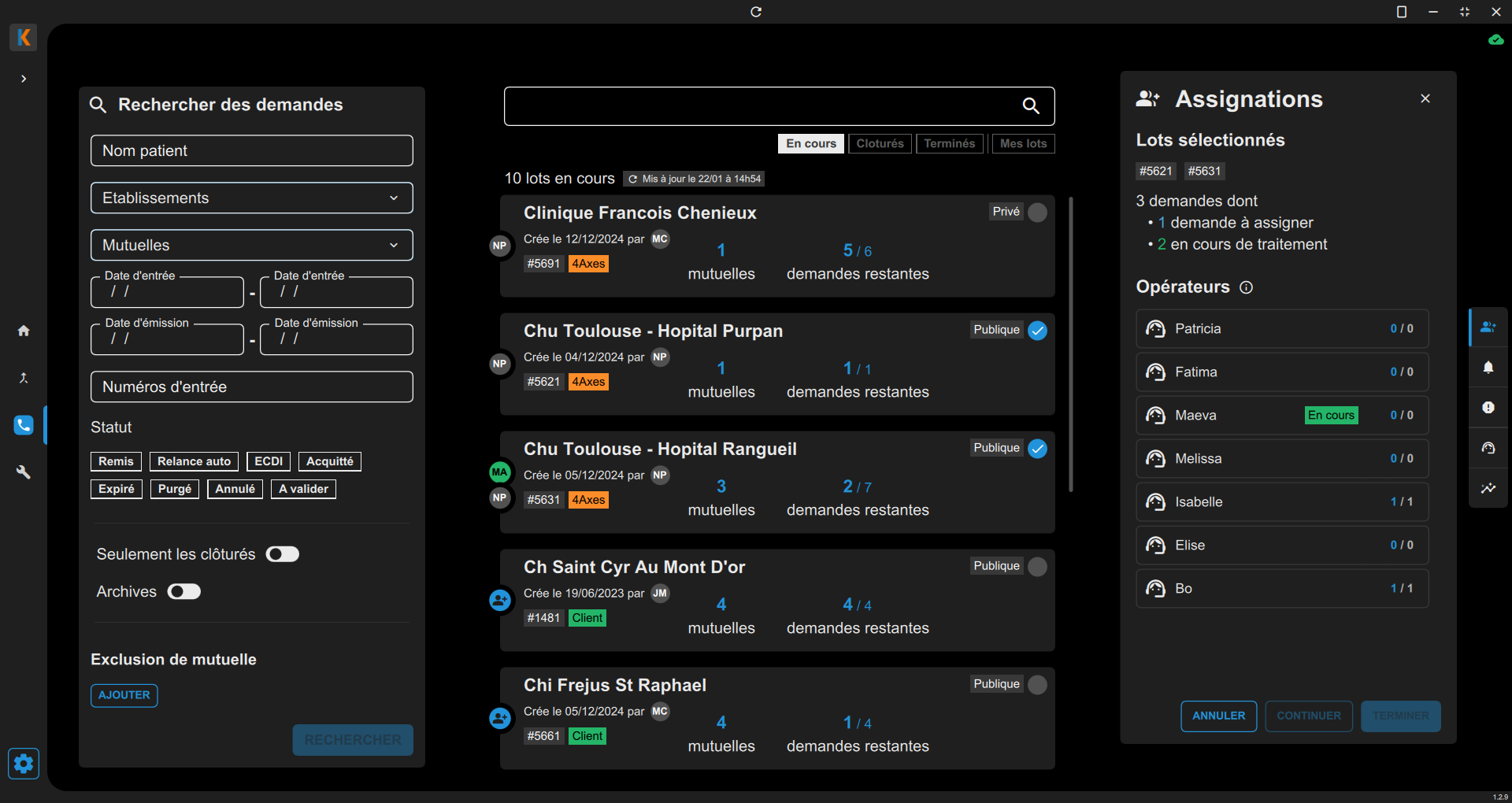Click the lots list vertical scrollbar
This screenshot has height=803, width=1512.
1071,345
